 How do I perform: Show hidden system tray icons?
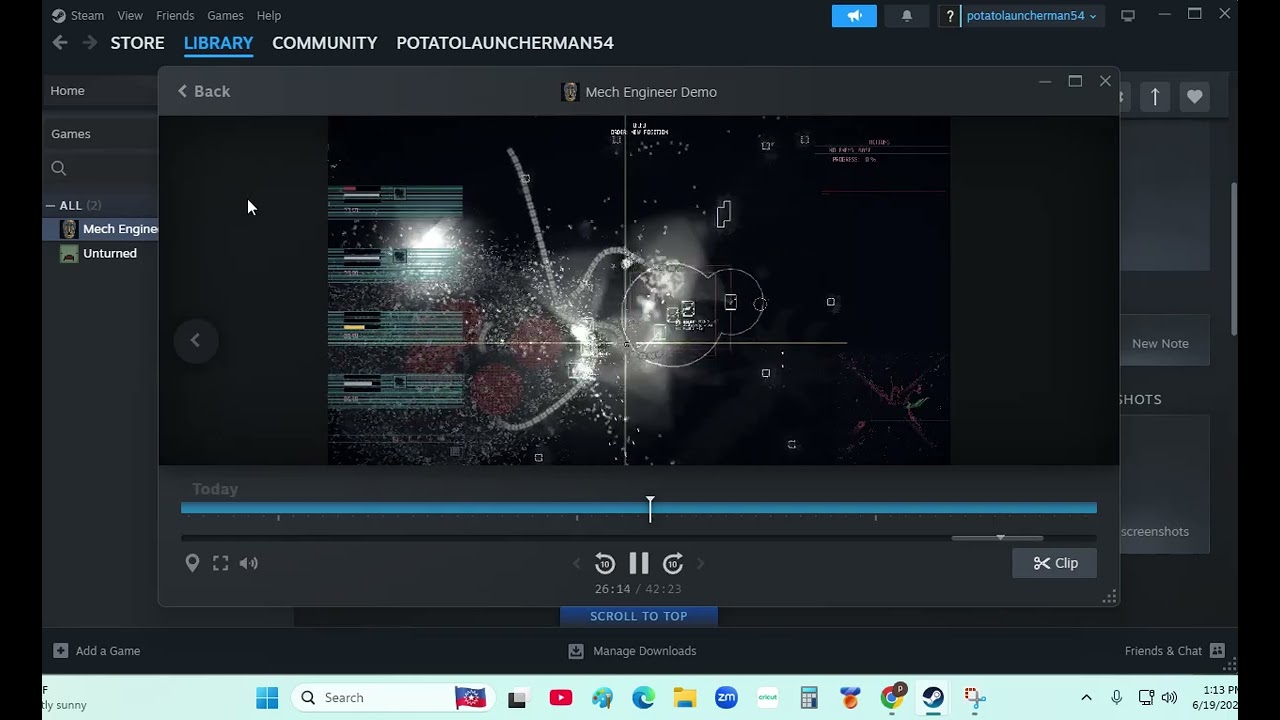point(1086,698)
